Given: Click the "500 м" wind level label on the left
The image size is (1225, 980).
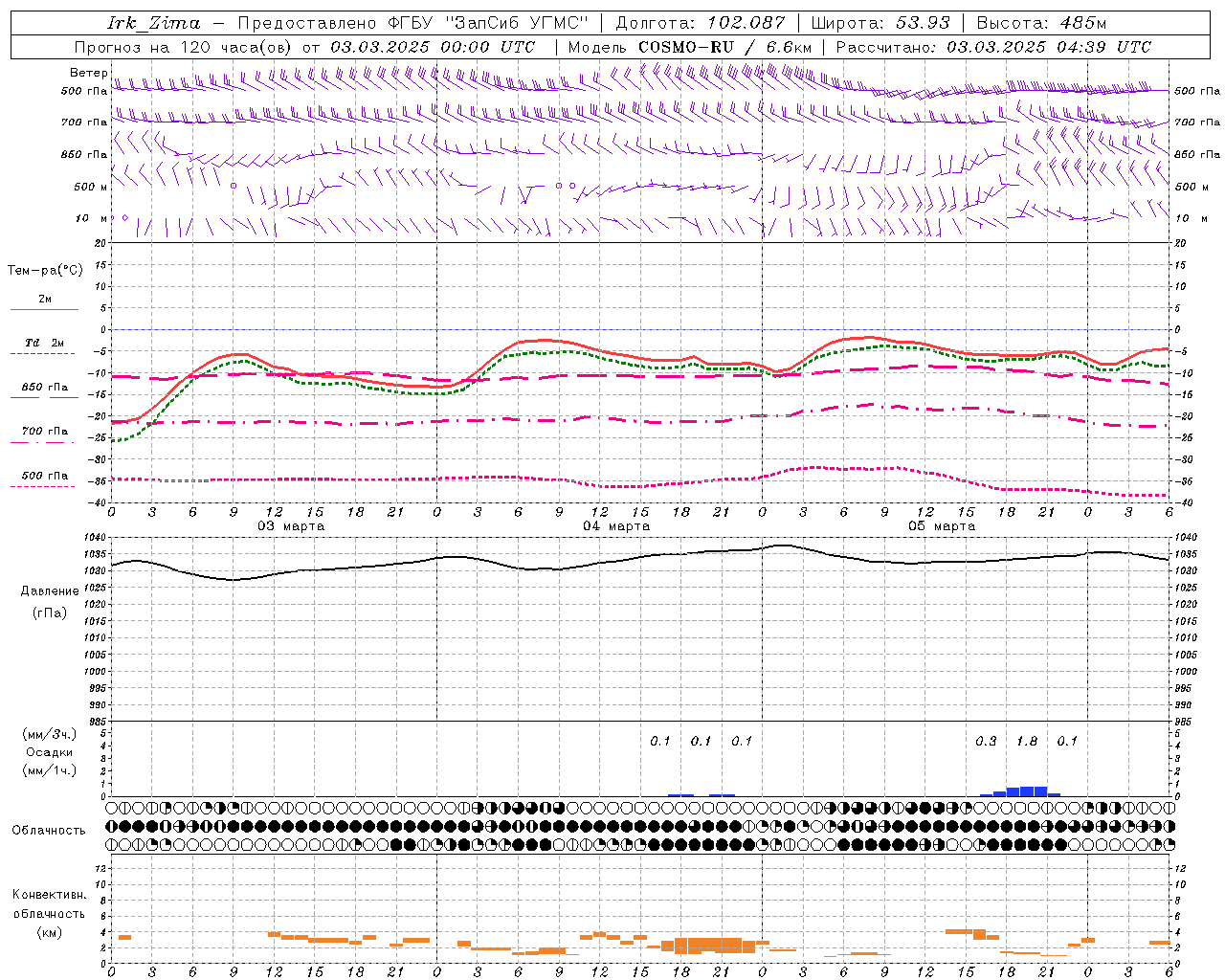Looking at the screenshot, I should pyautogui.click(x=91, y=187).
